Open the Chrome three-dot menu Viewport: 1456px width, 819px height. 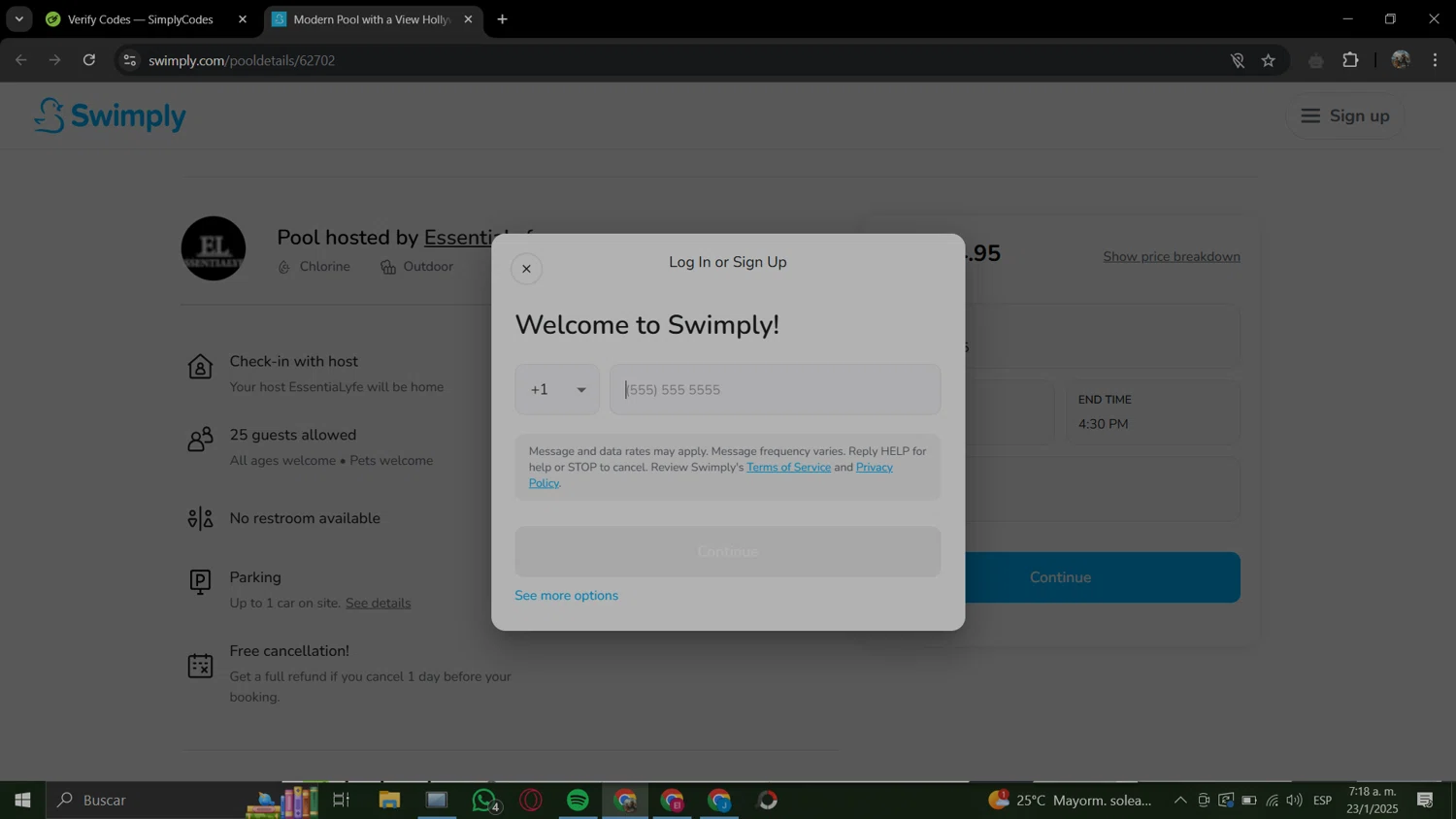click(1435, 60)
